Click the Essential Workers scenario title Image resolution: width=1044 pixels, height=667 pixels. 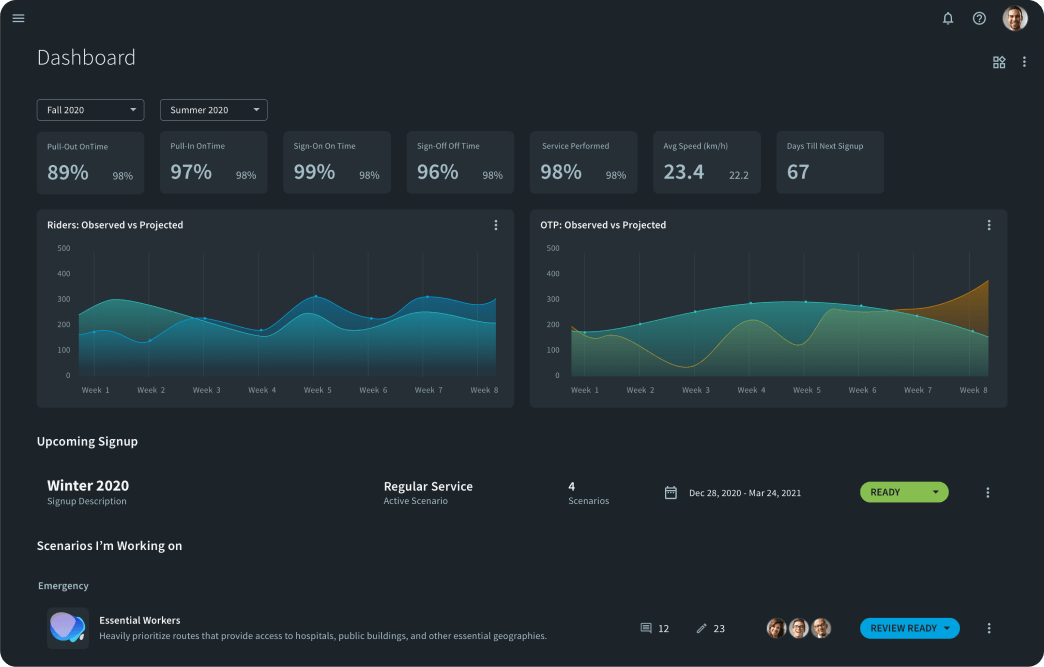point(140,620)
